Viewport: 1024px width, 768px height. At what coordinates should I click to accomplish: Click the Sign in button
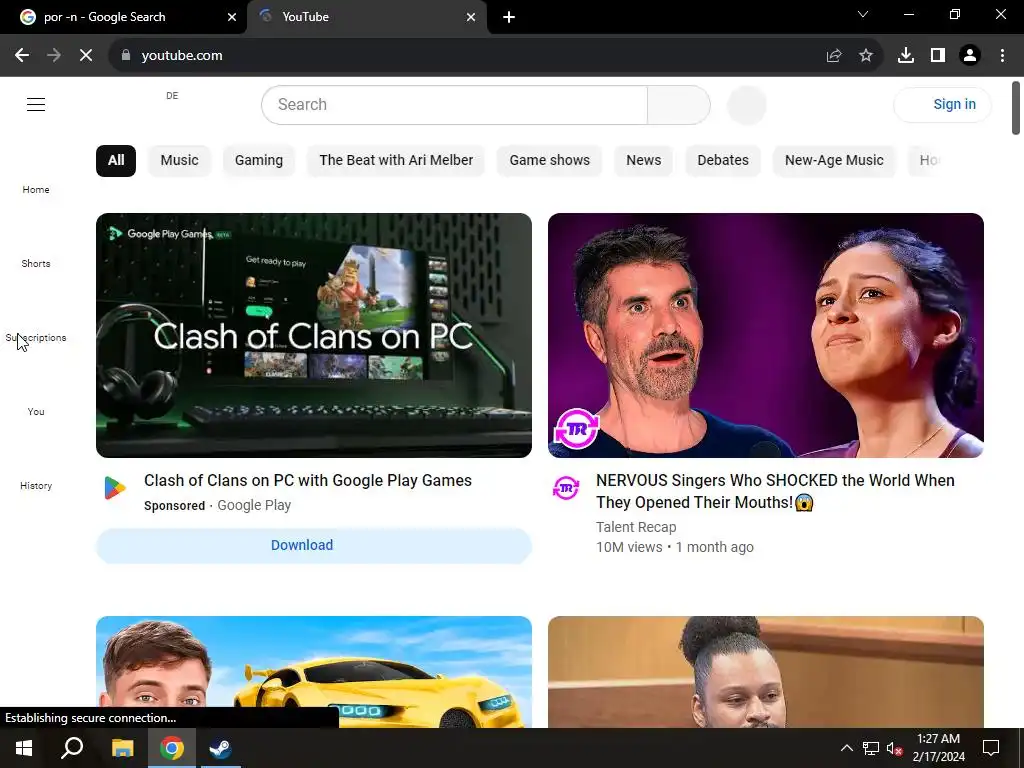click(x=942, y=104)
